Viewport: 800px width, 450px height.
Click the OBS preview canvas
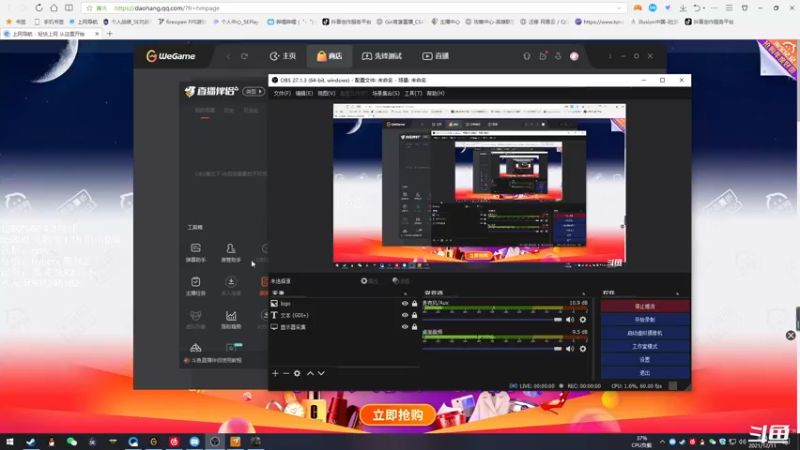pyautogui.click(x=479, y=186)
